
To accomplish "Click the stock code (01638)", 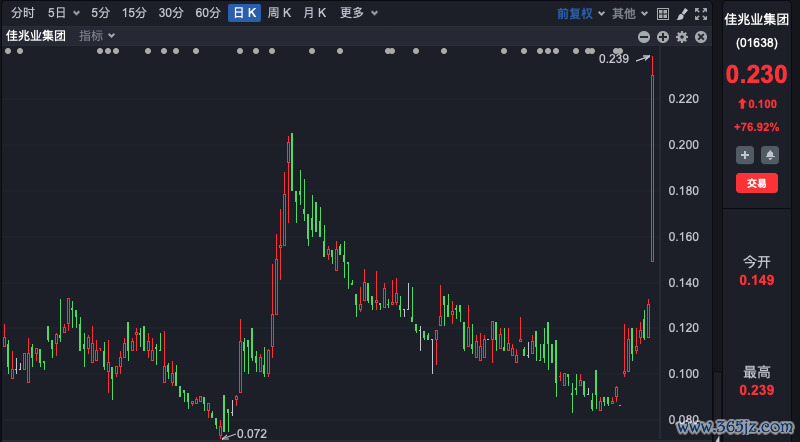I will [x=757, y=43].
